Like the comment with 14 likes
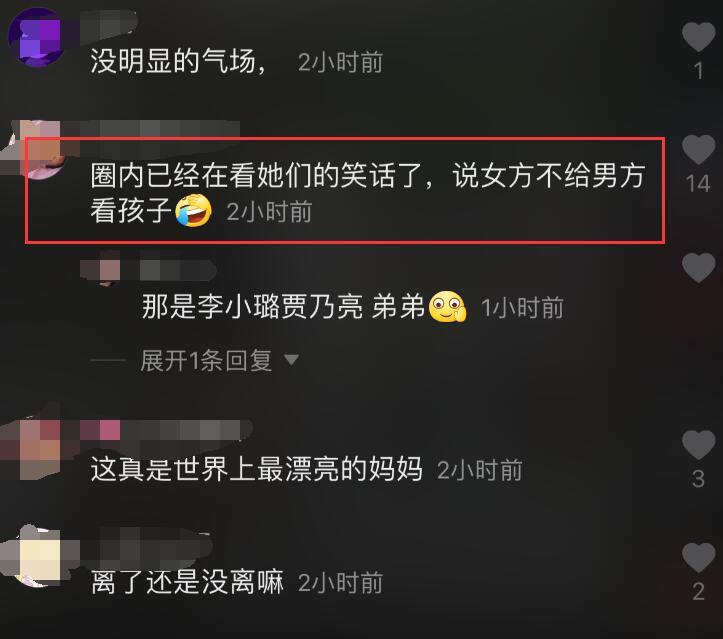 pyautogui.click(x=699, y=149)
